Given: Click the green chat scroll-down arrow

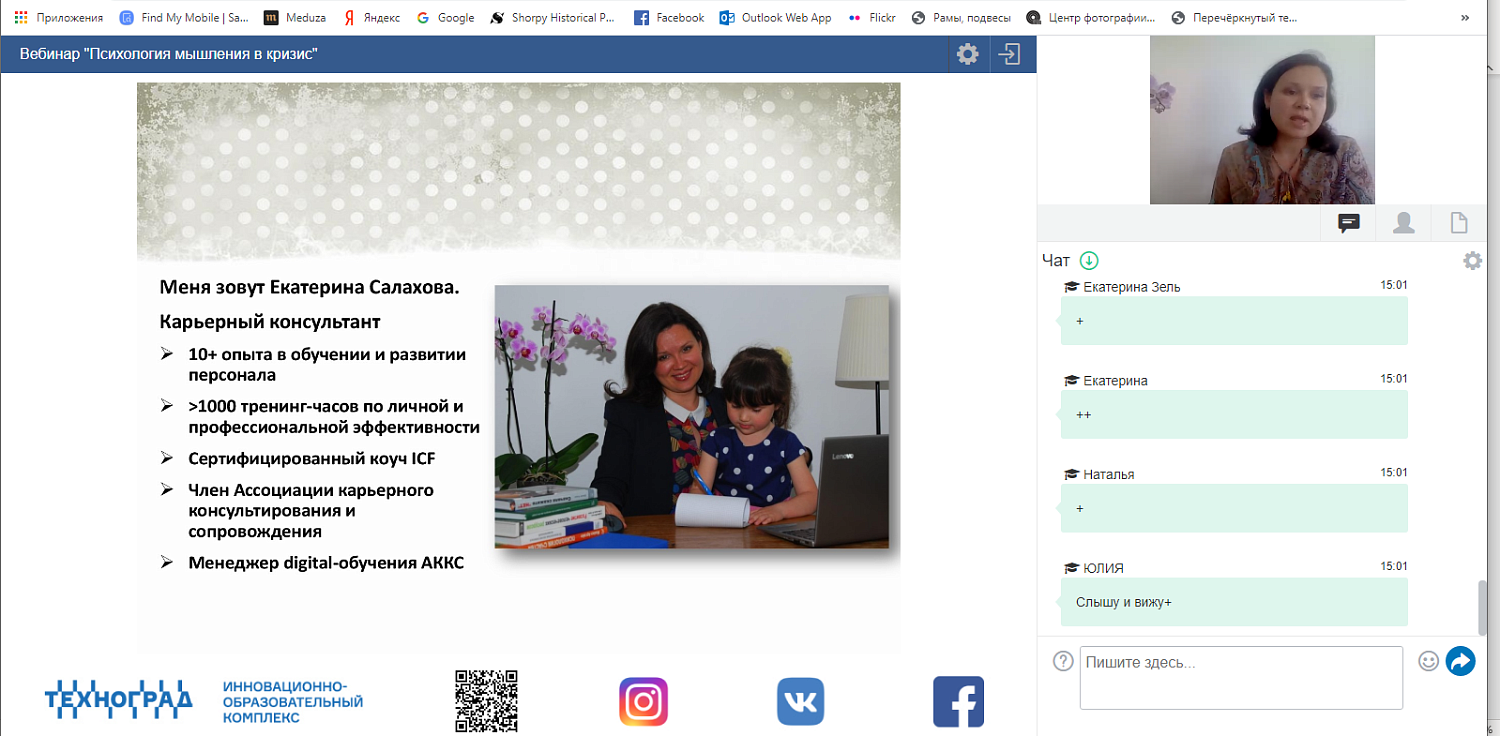Looking at the screenshot, I should [1089, 260].
